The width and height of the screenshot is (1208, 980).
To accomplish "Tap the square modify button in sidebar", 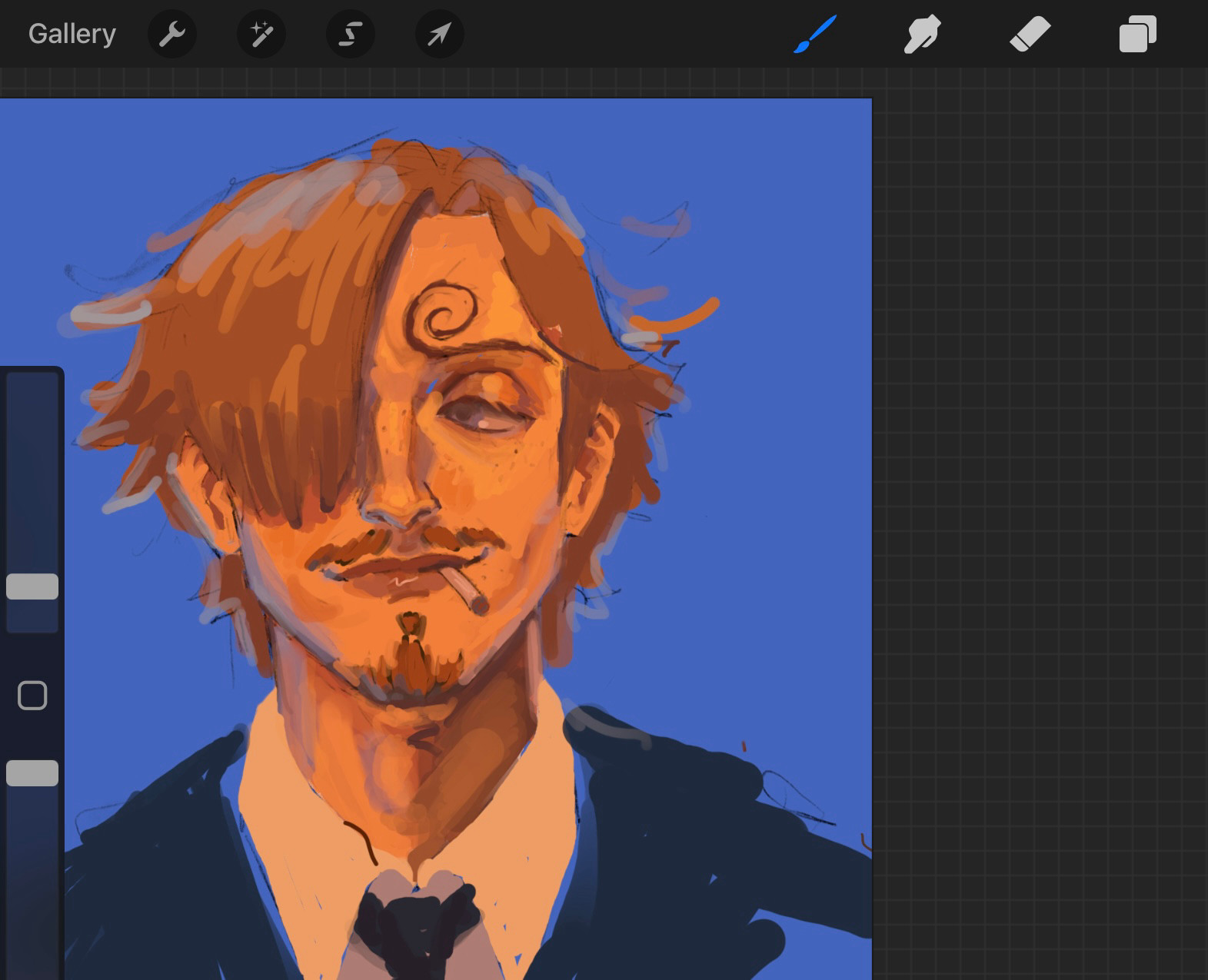I will [32, 696].
